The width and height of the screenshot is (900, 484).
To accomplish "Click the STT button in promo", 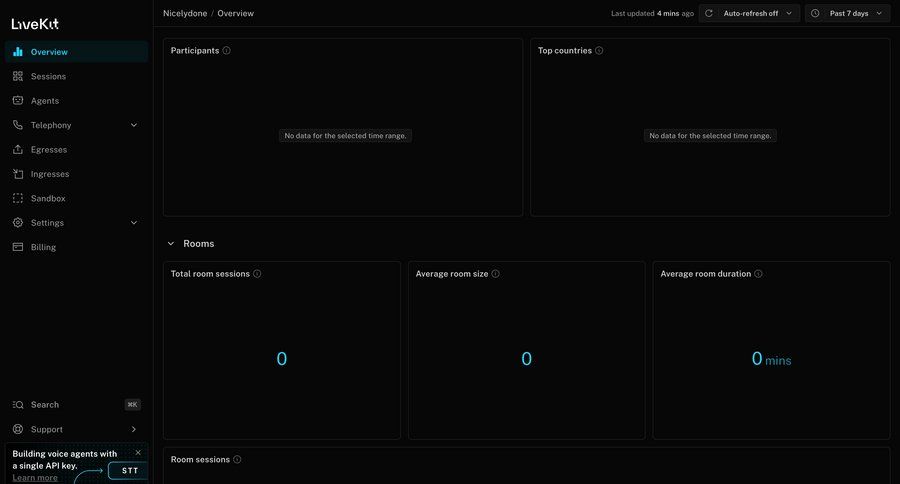I will coord(128,470).
